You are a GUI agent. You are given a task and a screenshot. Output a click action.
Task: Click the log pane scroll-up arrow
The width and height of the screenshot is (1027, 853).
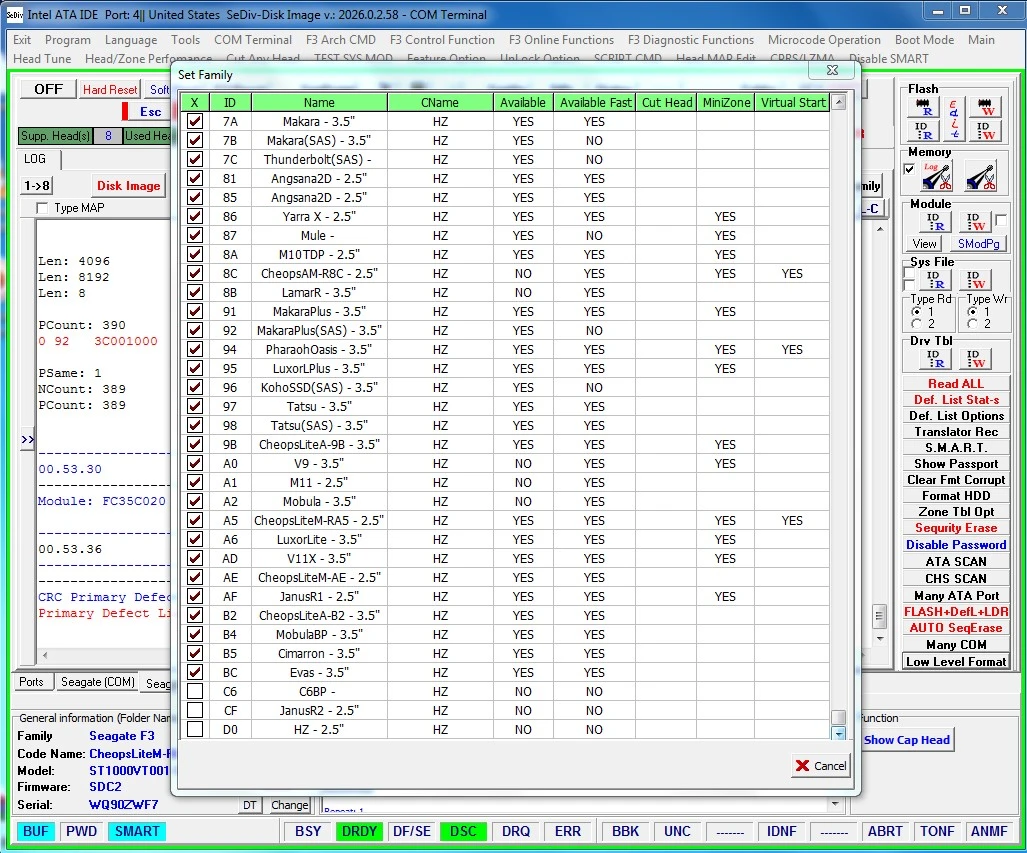pos(880,229)
